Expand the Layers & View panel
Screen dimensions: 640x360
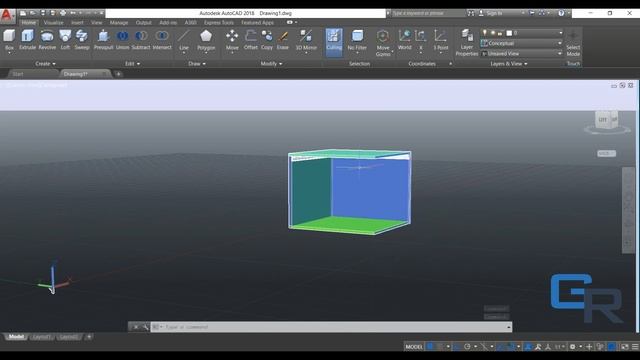509,64
